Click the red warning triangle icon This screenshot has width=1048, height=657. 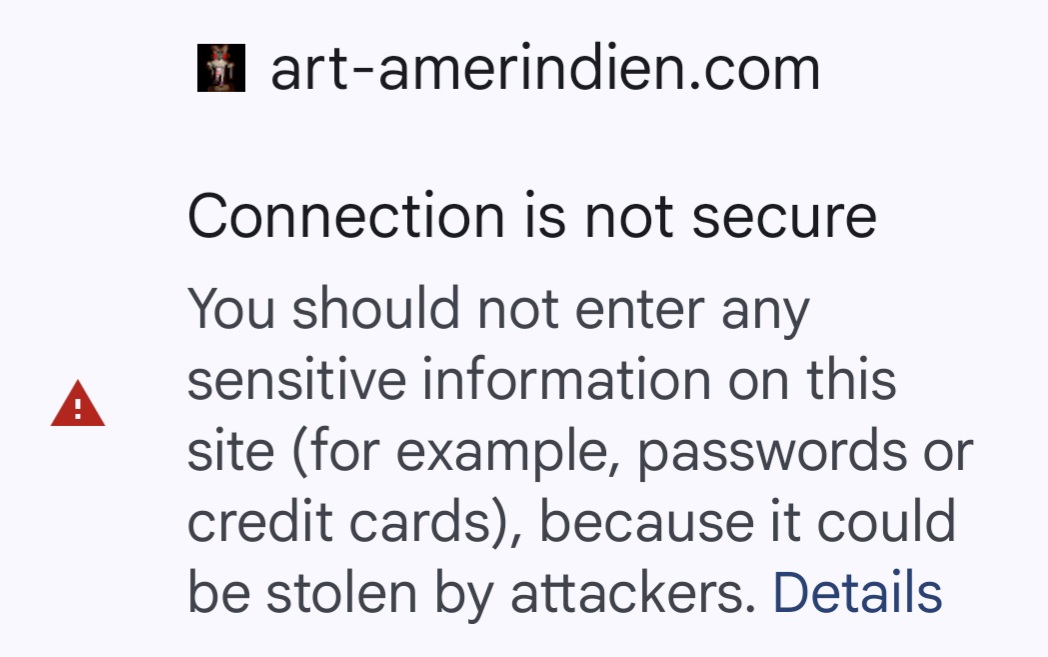pos(78,405)
